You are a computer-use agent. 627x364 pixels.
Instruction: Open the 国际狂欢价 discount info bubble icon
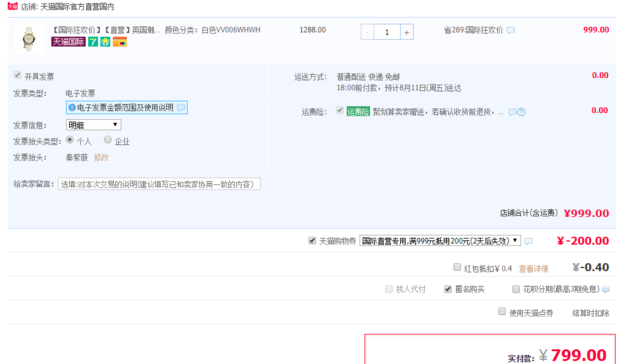(x=511, y=30)
